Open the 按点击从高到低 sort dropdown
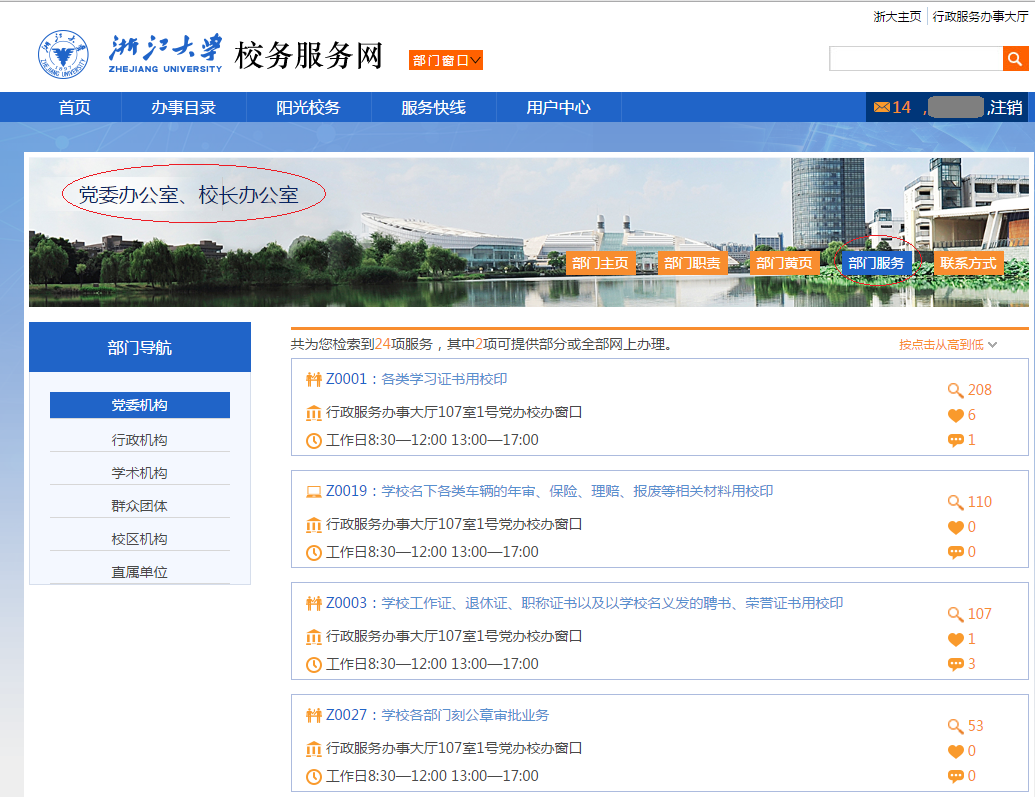Viewport: 1035px width, 797px height. (x=947, y=345)
